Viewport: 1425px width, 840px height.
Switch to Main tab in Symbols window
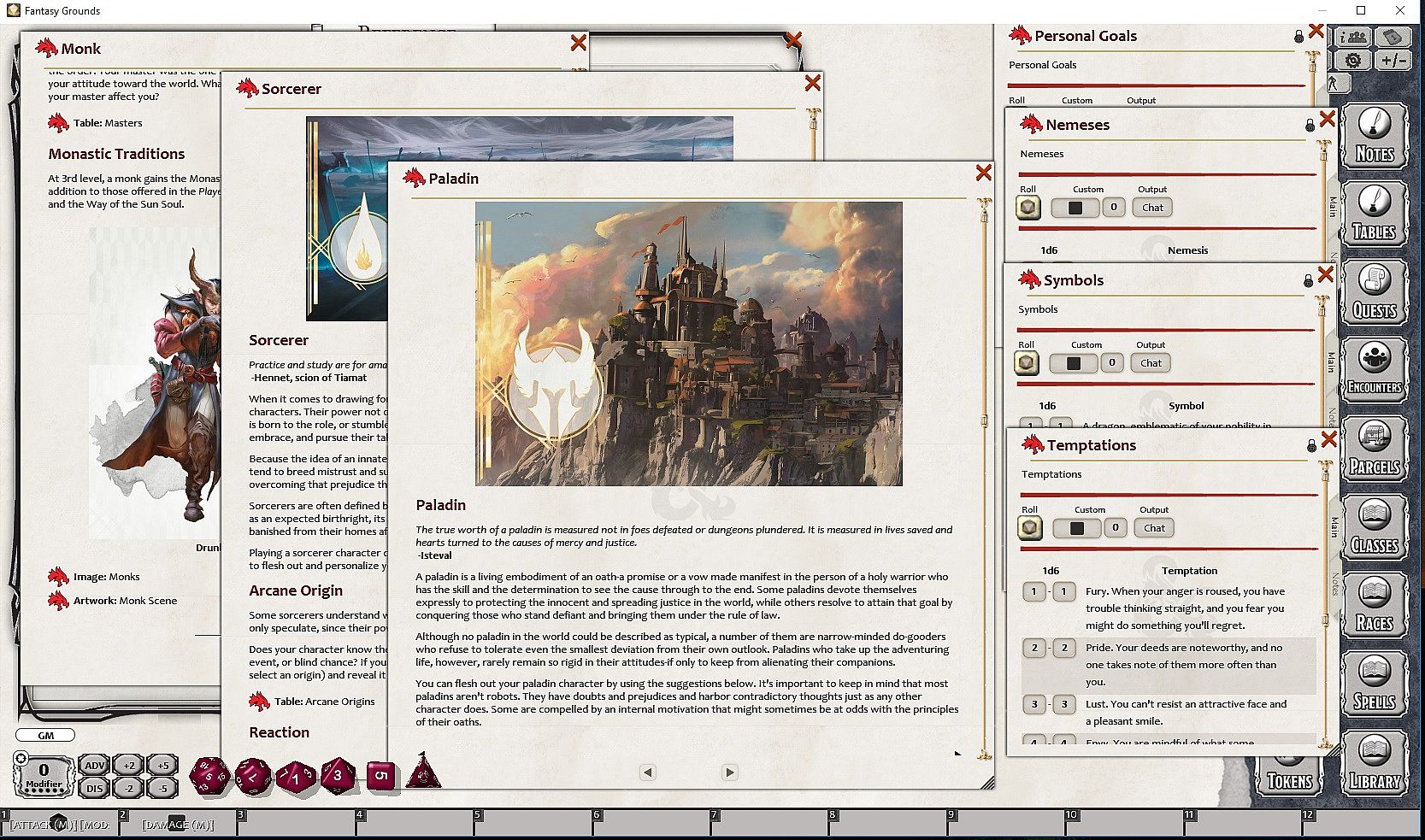[1331, 362]
